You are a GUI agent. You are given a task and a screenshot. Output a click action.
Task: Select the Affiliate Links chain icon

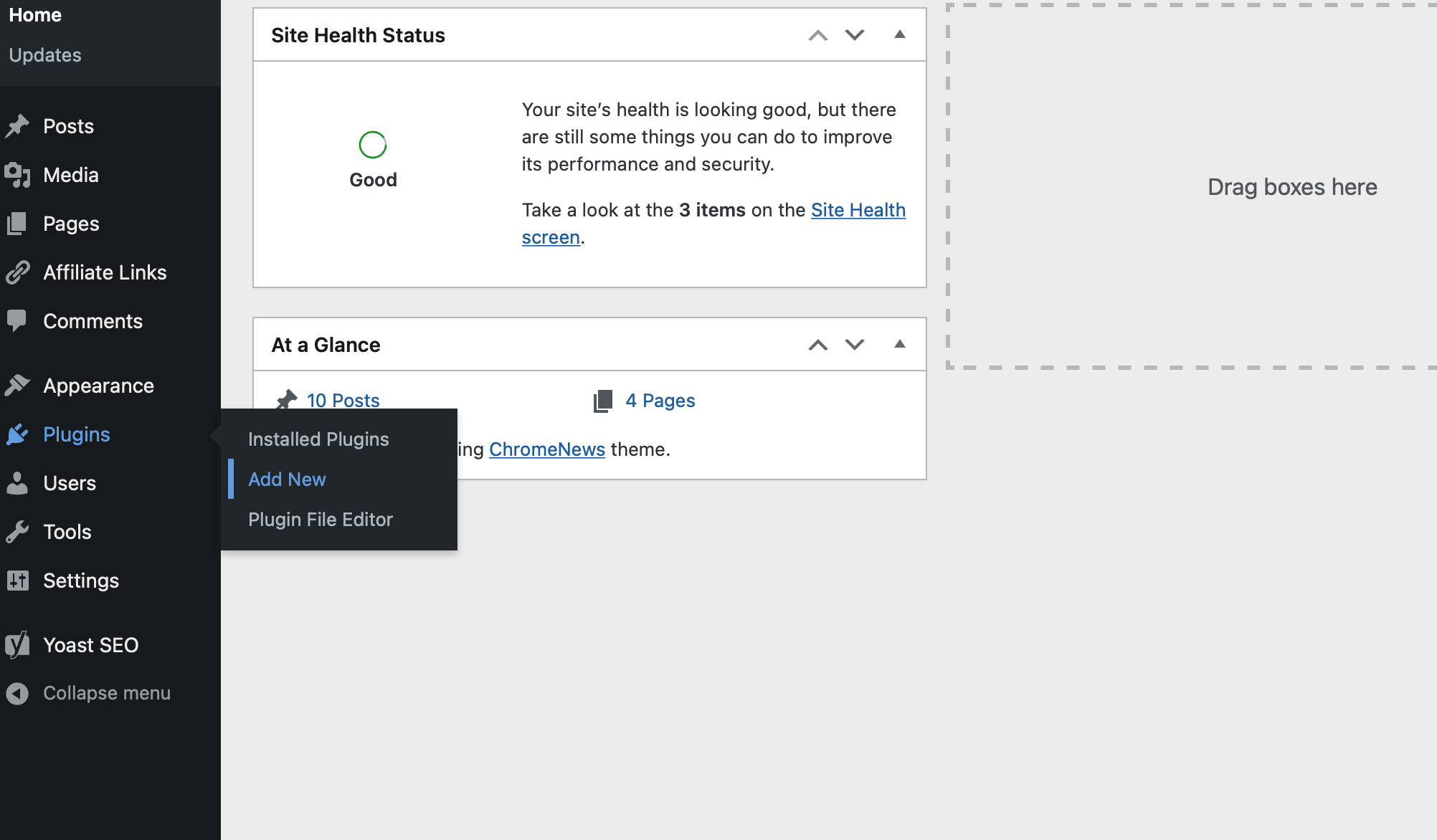coord(18,272)
